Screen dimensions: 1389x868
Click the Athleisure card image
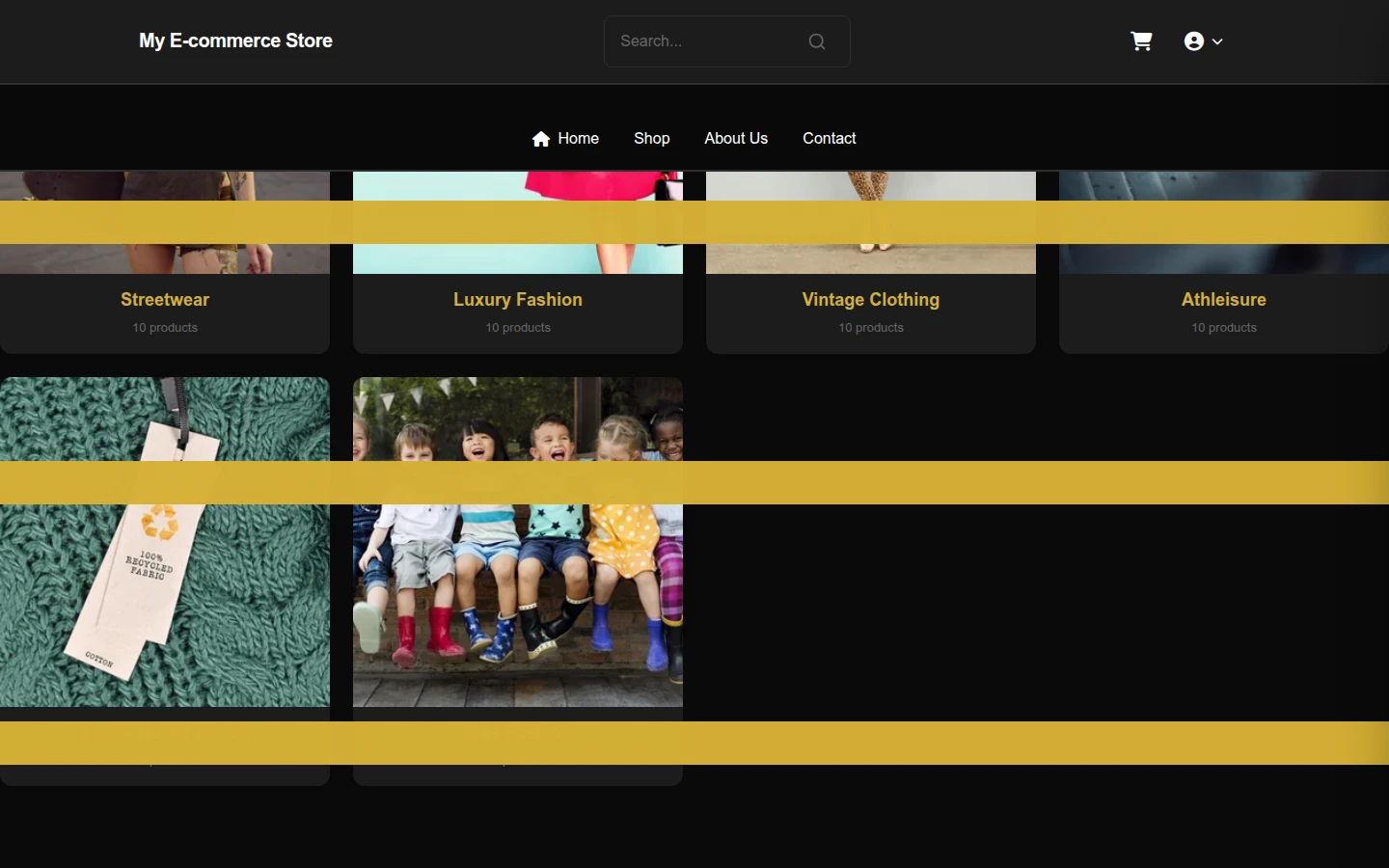pos(1224,223)
